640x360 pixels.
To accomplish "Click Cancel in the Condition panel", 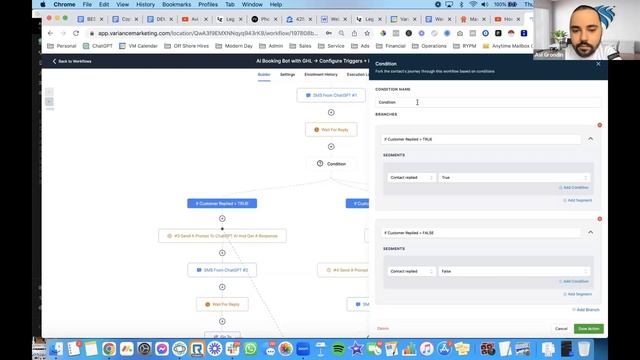I will point(561,329).
